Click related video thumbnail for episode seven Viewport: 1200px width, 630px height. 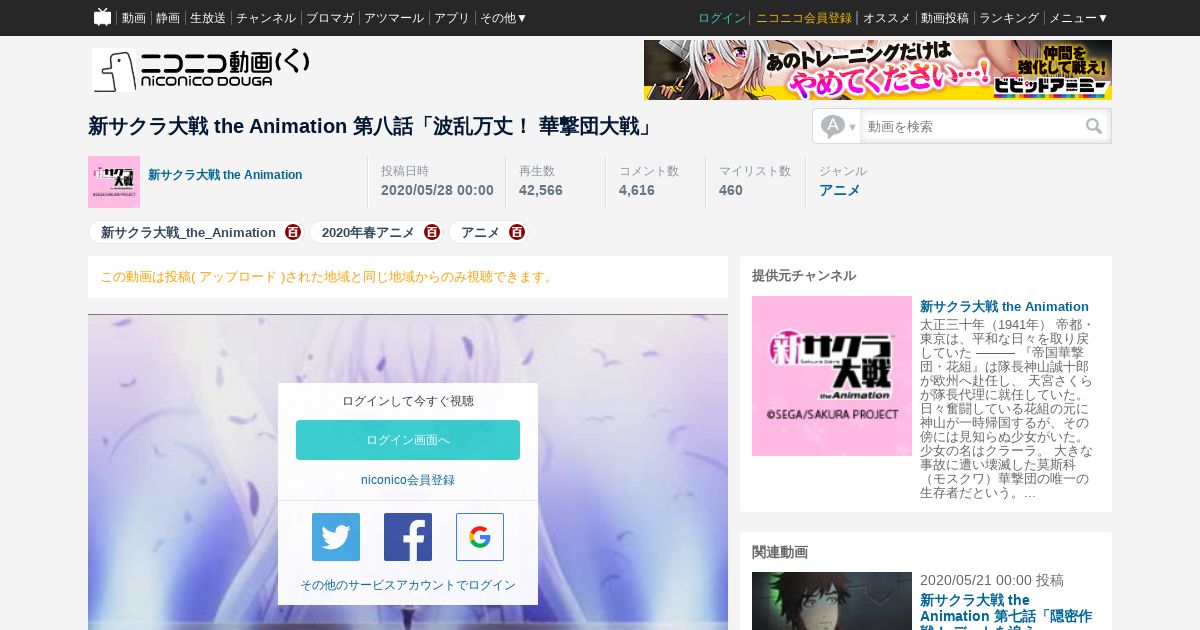(x=832, y=601)
